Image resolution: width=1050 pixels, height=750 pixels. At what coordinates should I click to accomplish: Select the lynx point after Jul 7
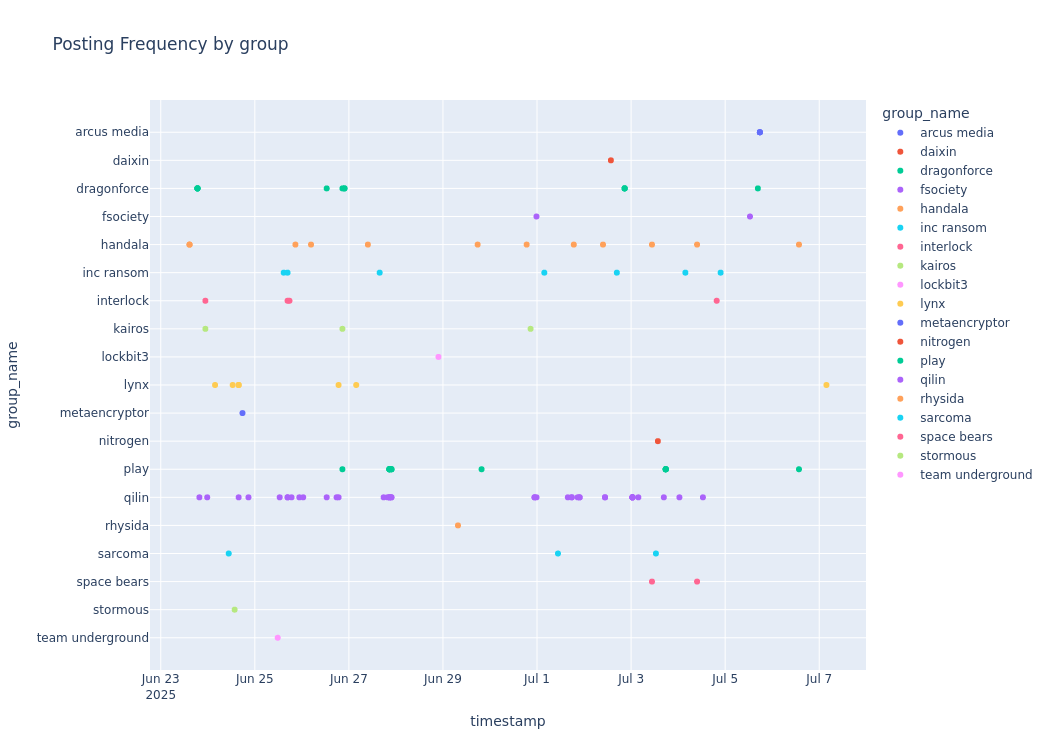[826, 385]
